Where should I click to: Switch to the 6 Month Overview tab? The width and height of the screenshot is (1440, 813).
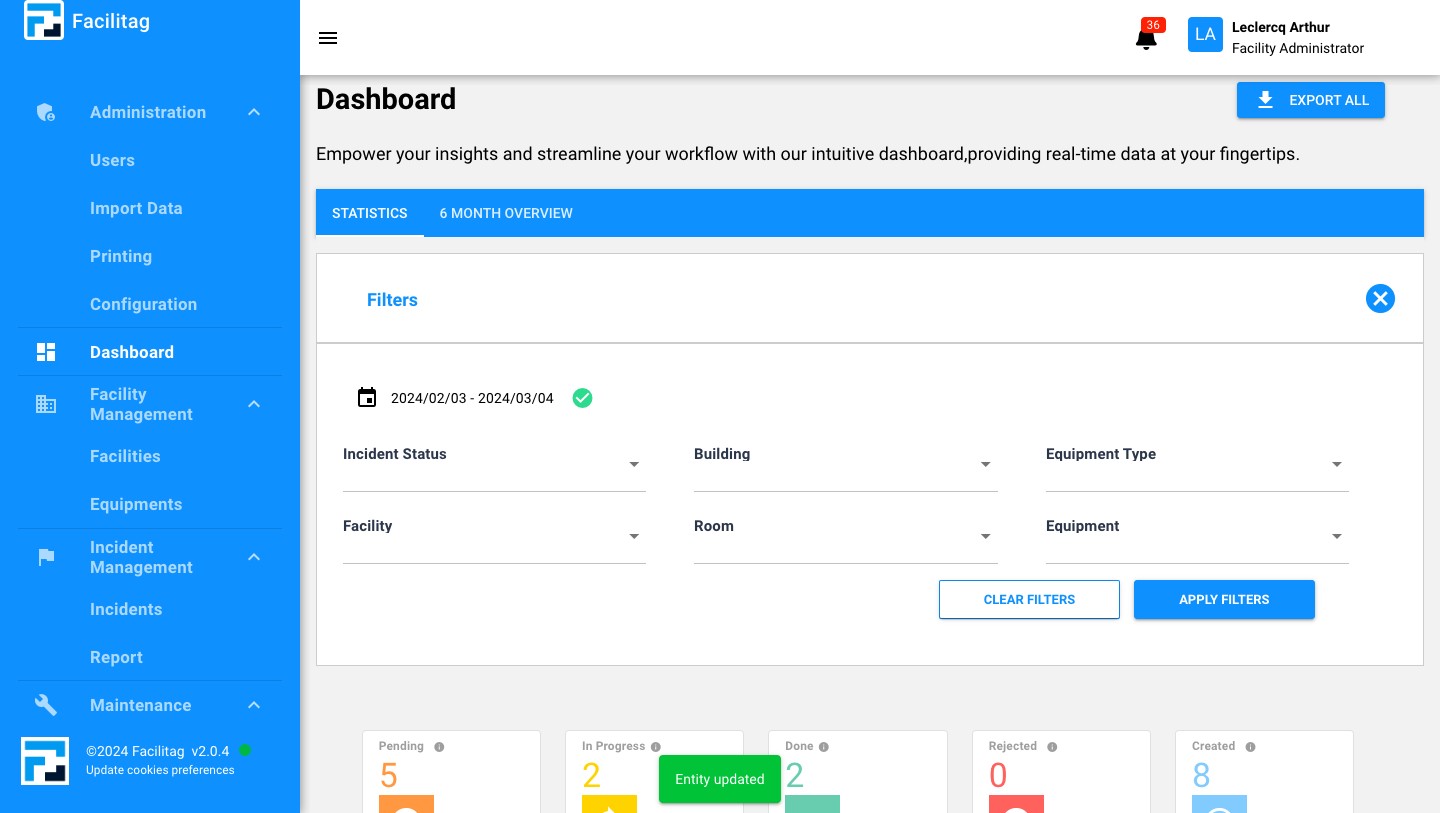point(506,213)
